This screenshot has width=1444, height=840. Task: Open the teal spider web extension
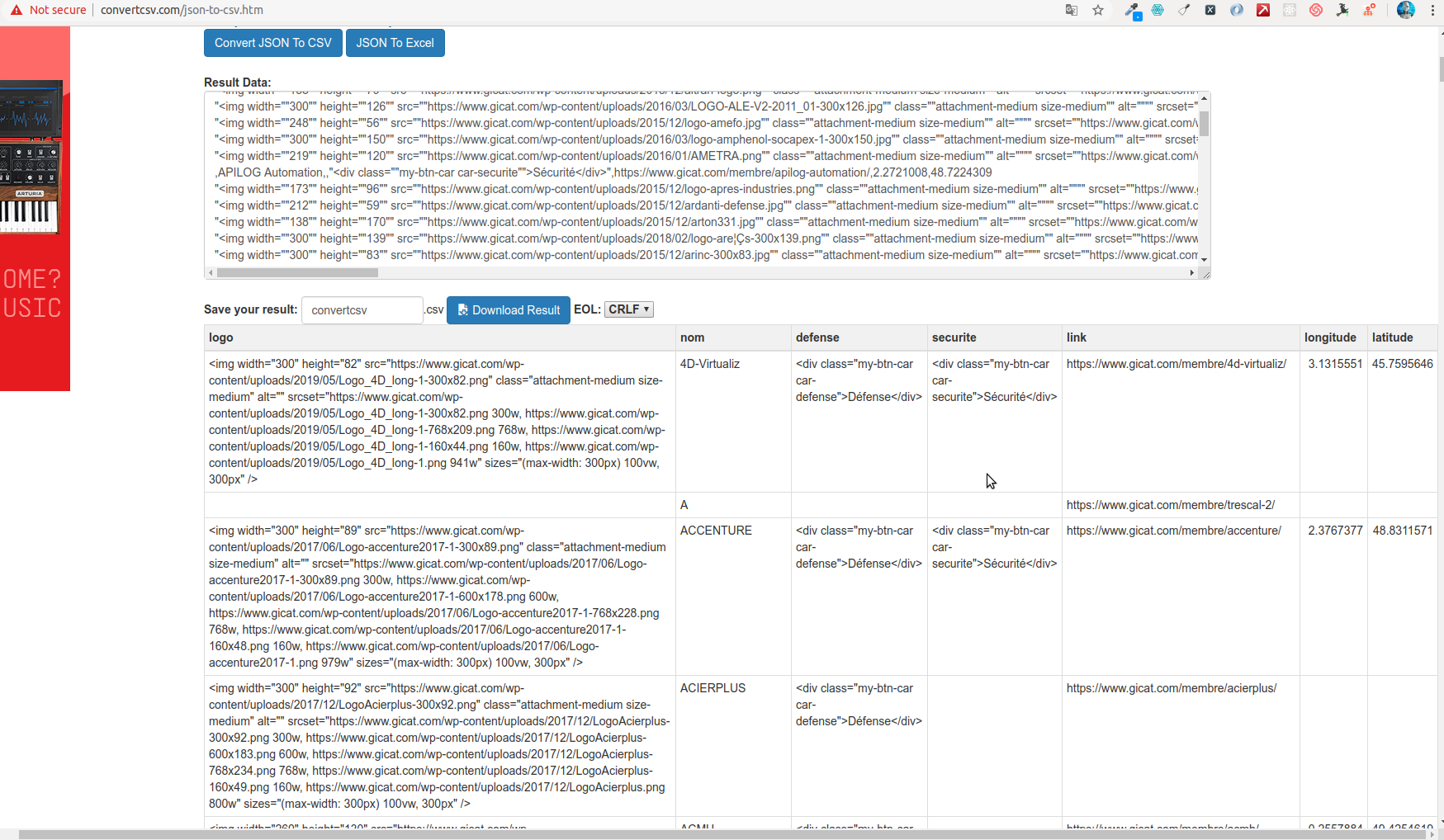pos(1158,11)
